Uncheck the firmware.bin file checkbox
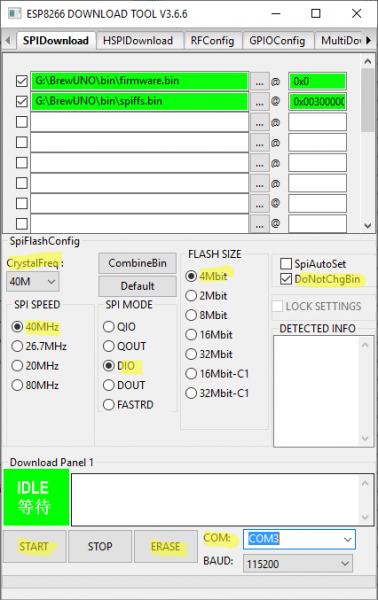This screenshot has height=600, width=378. click(22, 81)
